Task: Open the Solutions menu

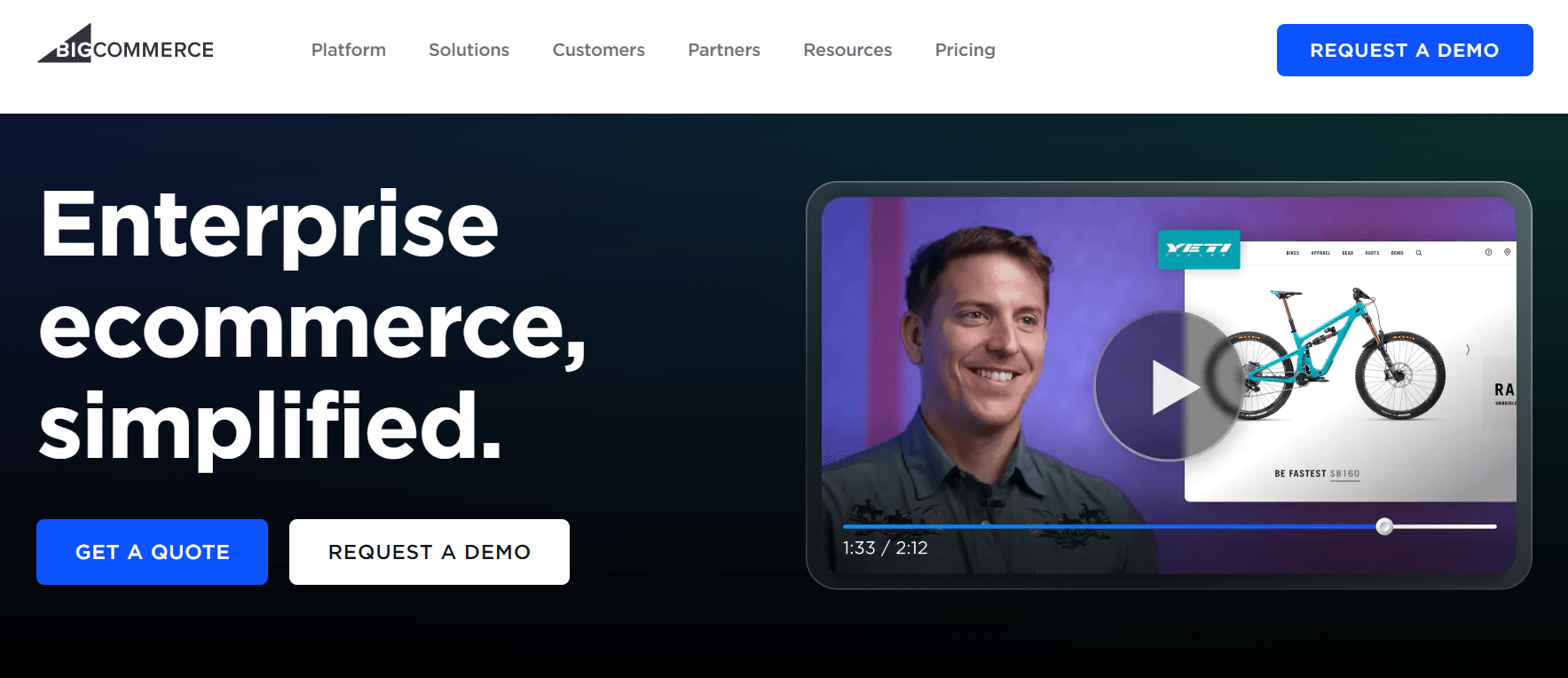Action: (469, 50)
